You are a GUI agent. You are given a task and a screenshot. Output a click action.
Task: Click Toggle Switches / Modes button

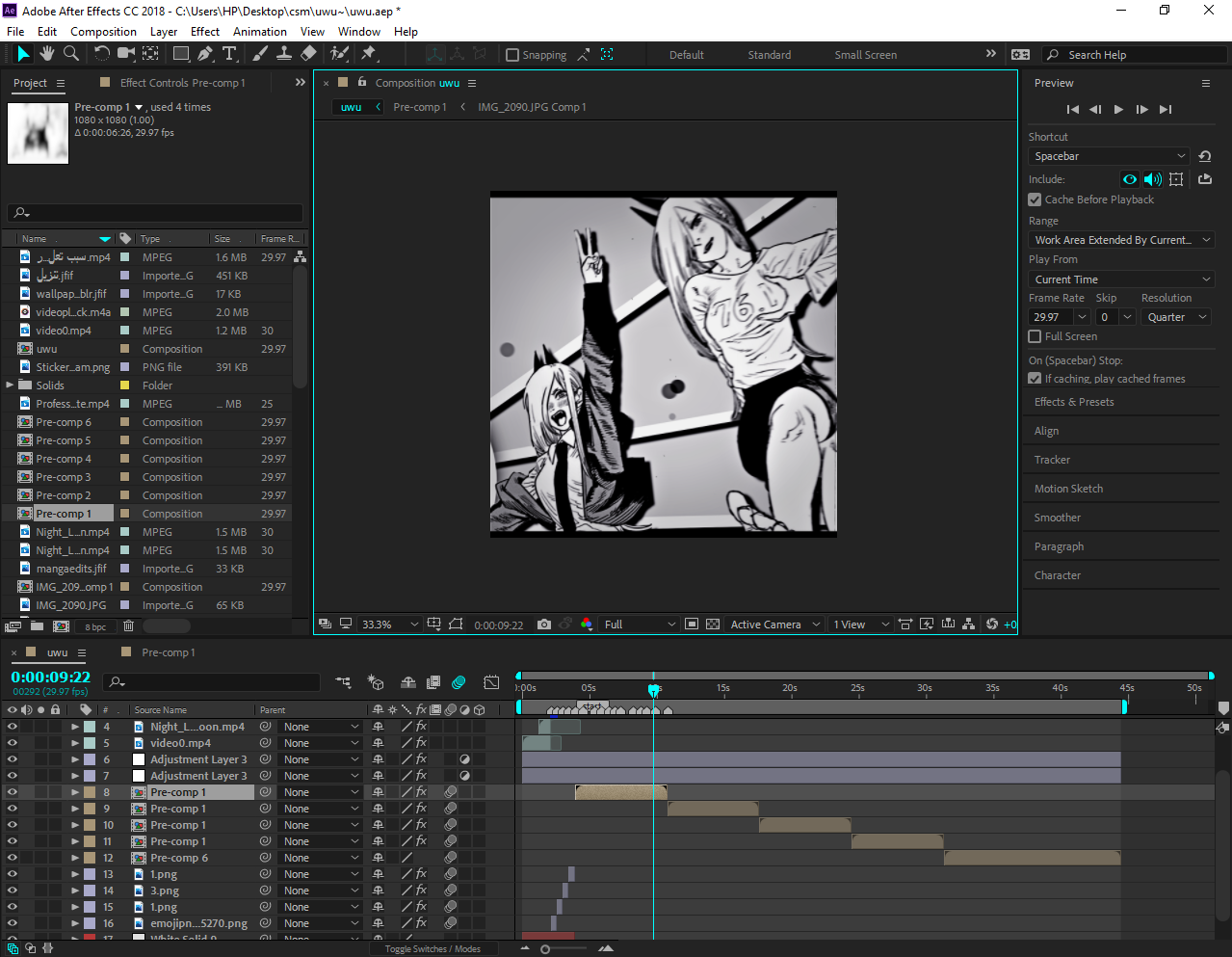tap(433, 949)
